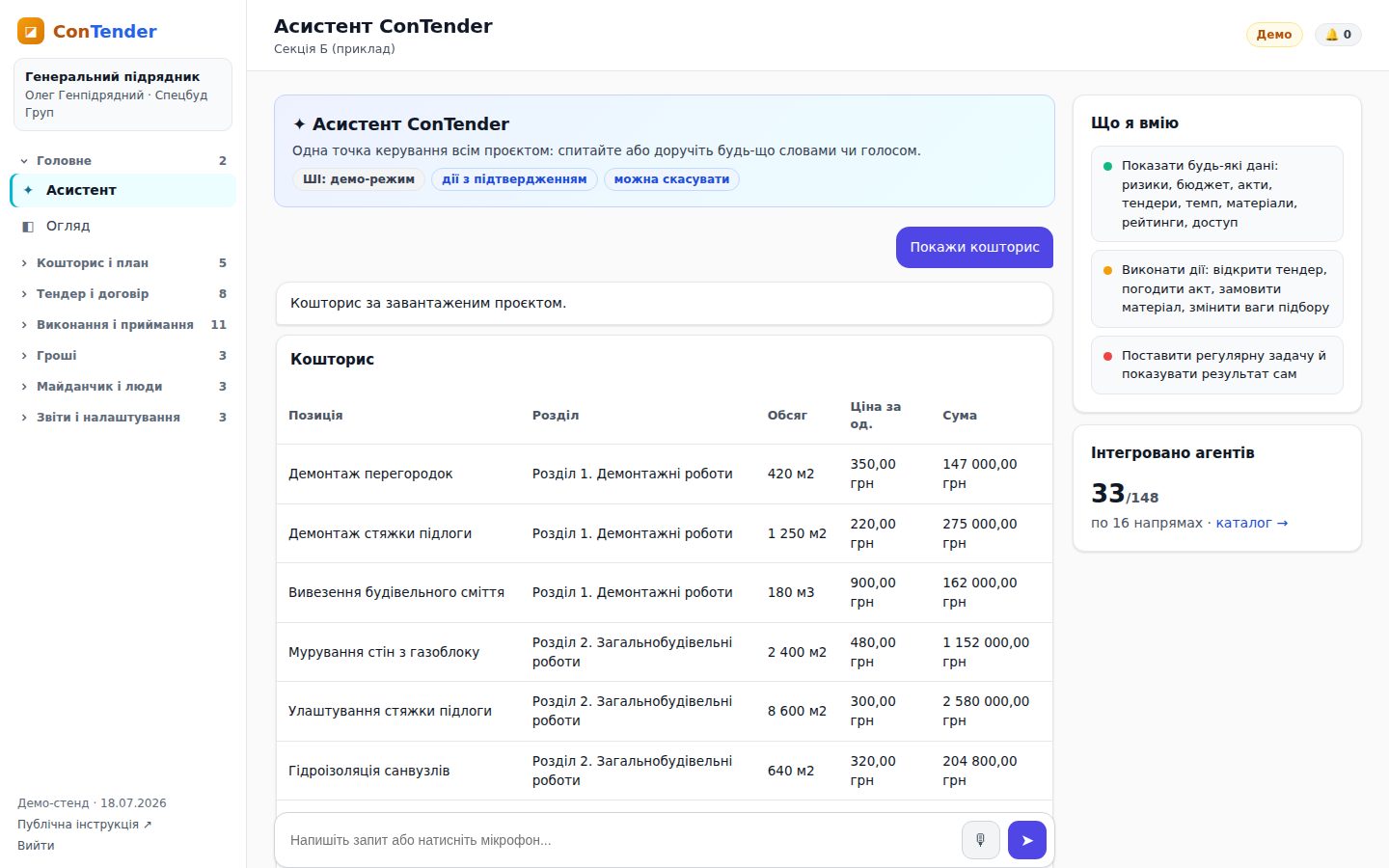
Task: Click the microphone voice input button
Action: click(x=981, y=840)
